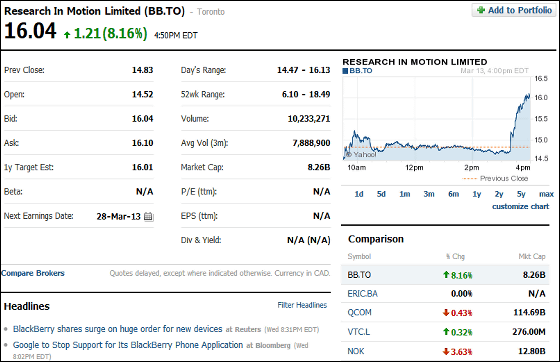
Task: Click the green up arrow next to VTC.L change
Action: pyautogui.click(x=446, y=332)
